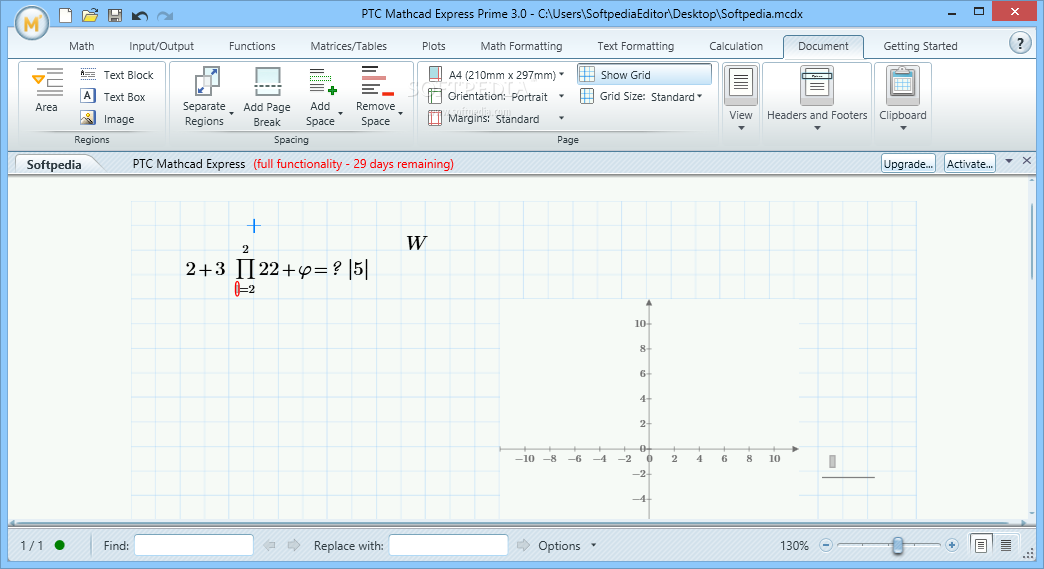Screen dimensions: 1044x569
Task: Open the Text Formatting ribbon tab
Action: (x=635, y=46)
